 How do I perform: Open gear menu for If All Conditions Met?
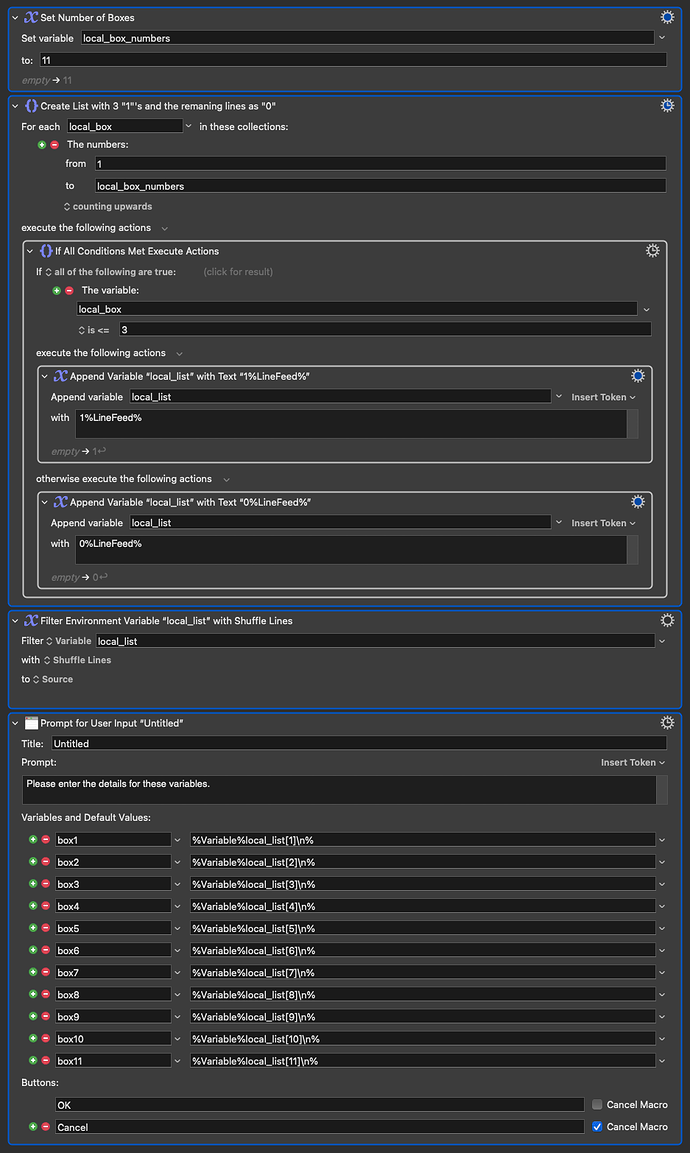coord(652,250)
